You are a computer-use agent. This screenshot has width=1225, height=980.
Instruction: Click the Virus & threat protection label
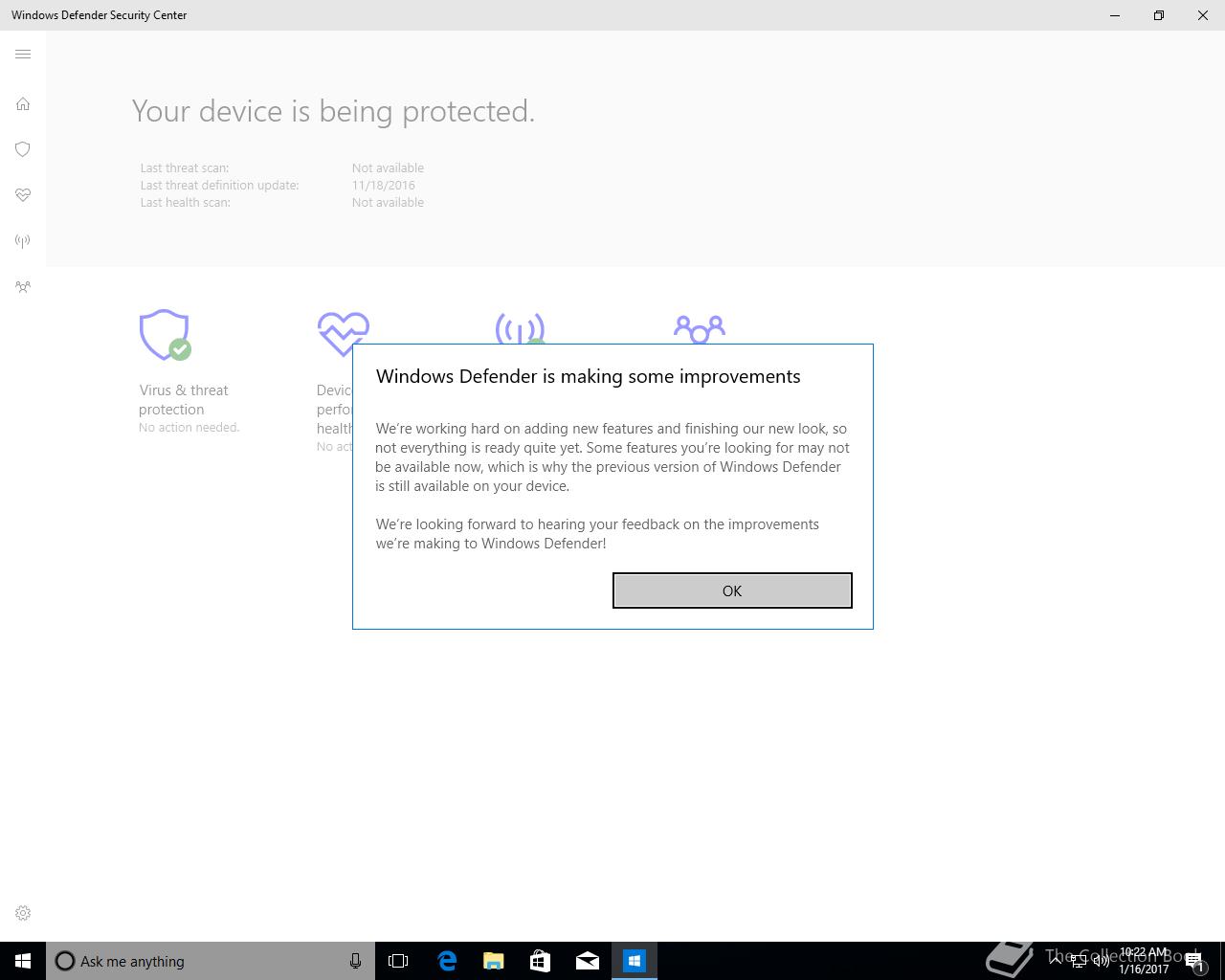click(x=183, y=400)
